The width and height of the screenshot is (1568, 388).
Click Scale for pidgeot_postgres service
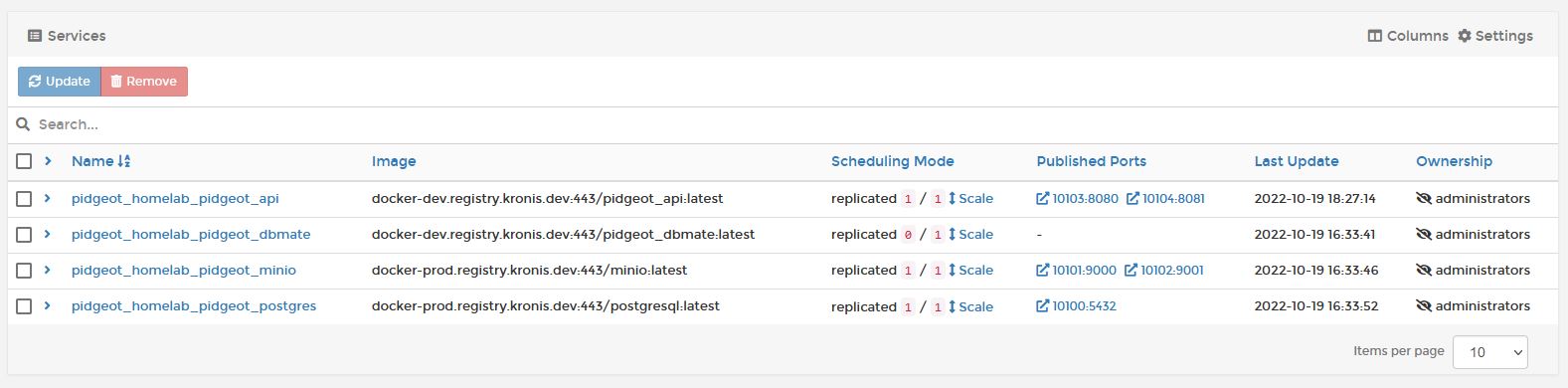[970, 306]
